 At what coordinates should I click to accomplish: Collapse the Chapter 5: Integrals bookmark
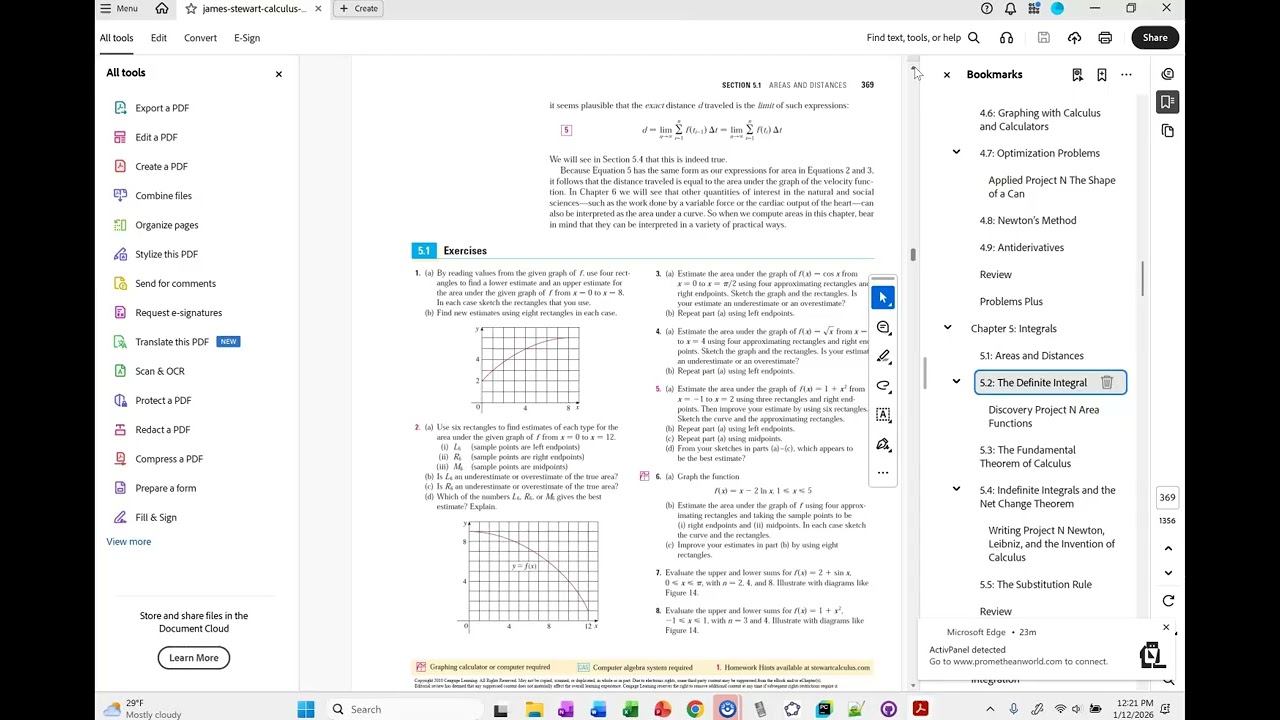[x=947, y=328]
